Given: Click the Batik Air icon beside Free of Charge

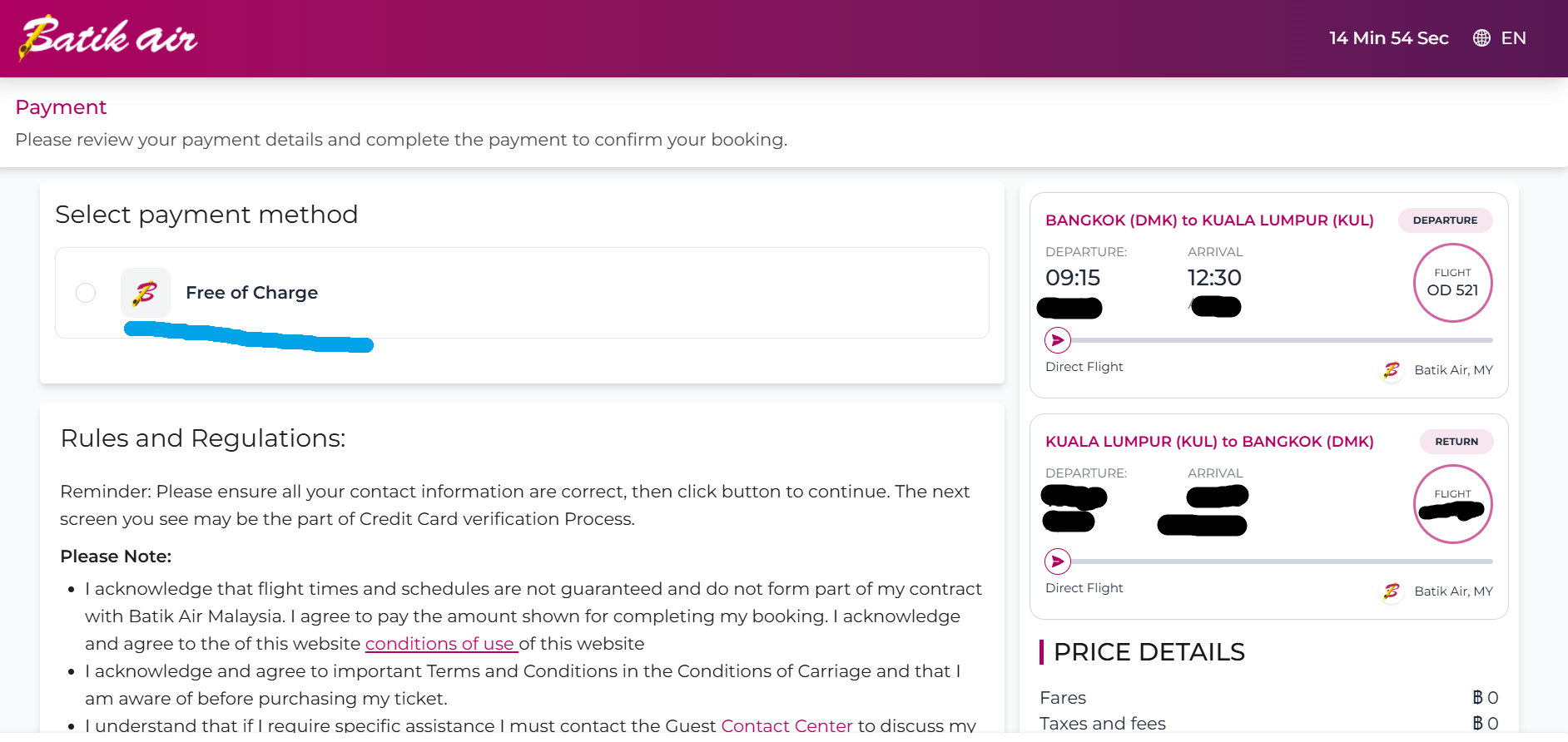Looking at the screenshot, I should [x=146, y=293].
